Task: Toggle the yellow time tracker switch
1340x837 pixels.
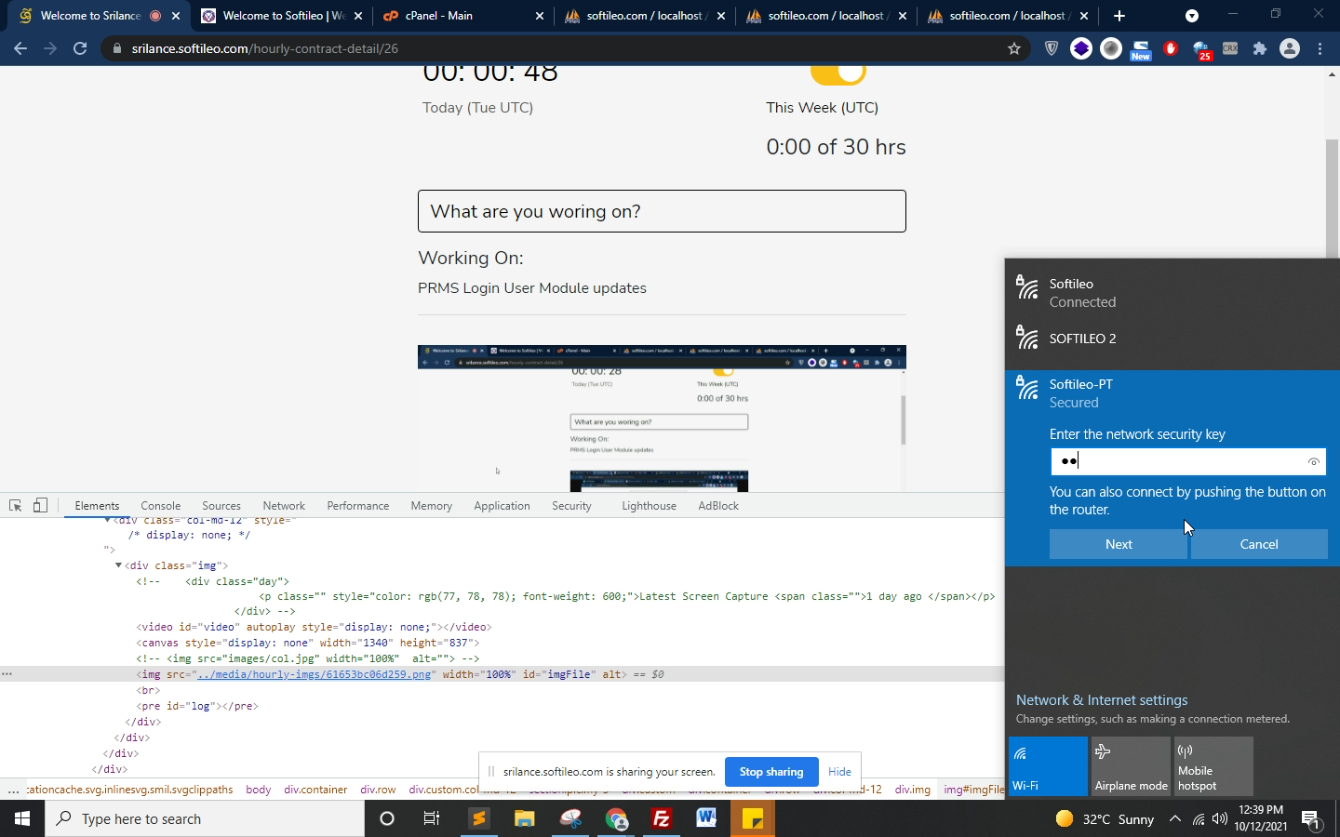Action: (x=838, y=73)
